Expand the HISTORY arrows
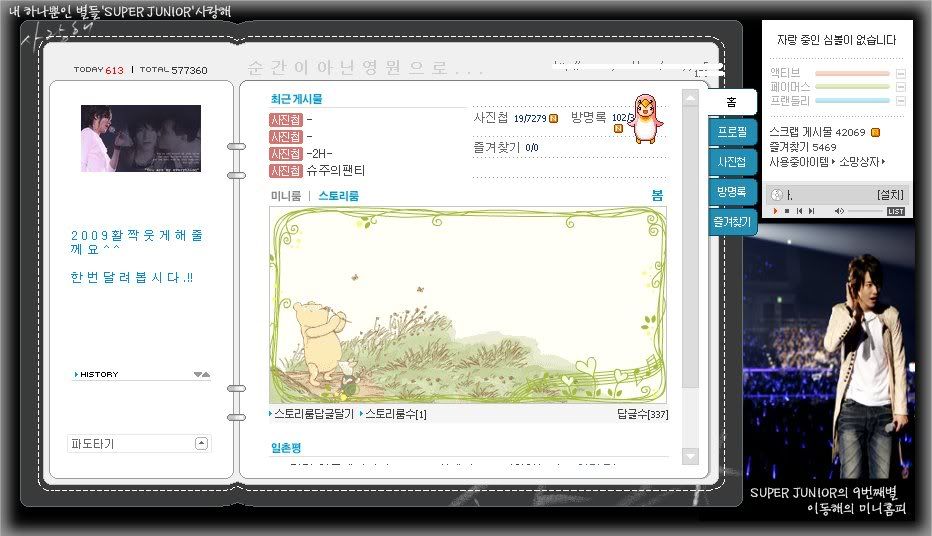 pyautogui.click(x=201, y=374)
